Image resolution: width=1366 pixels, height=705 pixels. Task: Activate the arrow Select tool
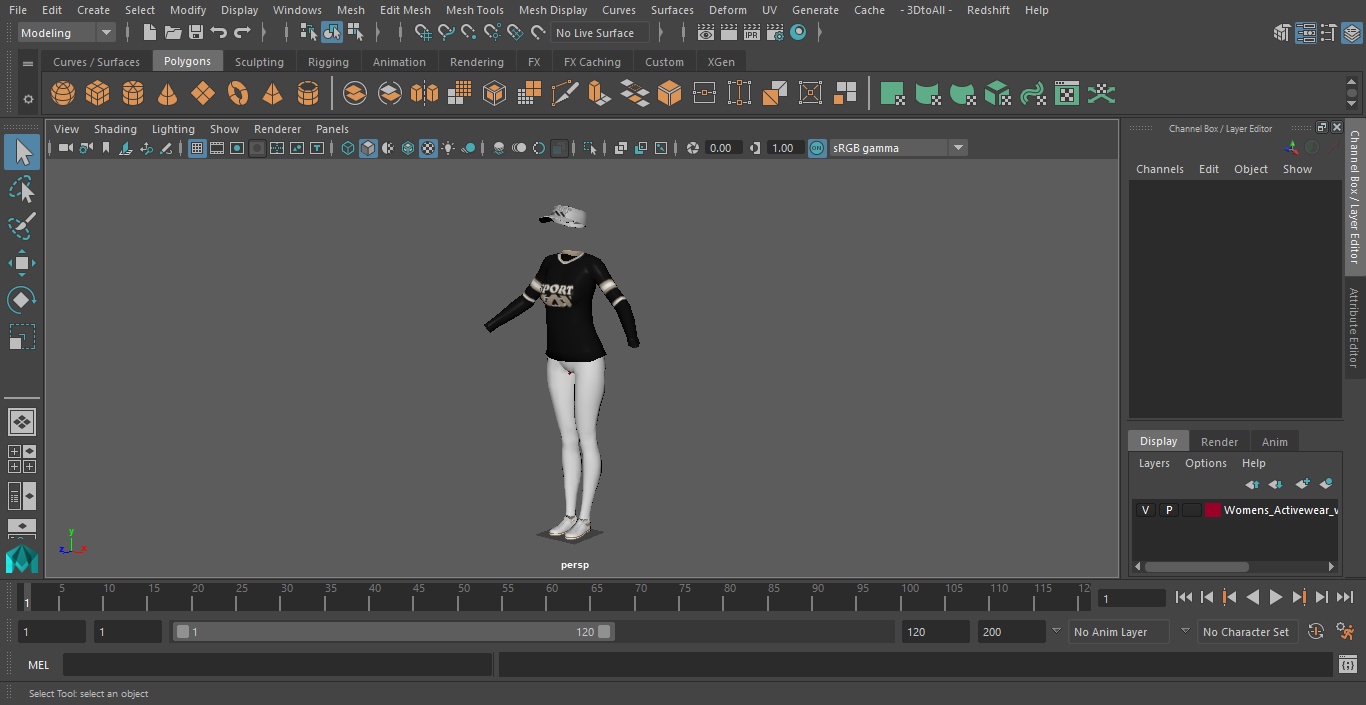(x=22, y=152)
